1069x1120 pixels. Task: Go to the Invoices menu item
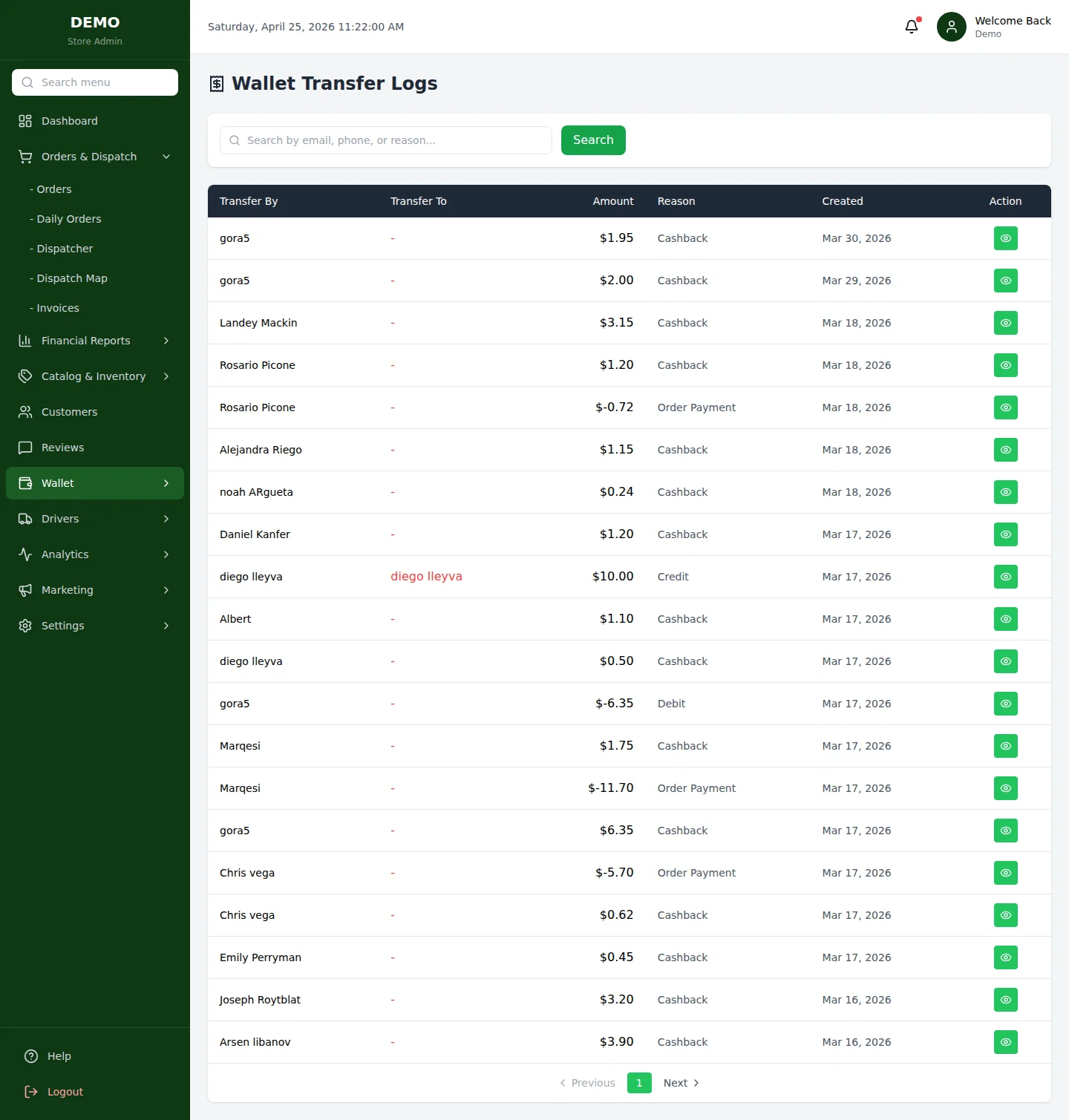tap(57, 307)
